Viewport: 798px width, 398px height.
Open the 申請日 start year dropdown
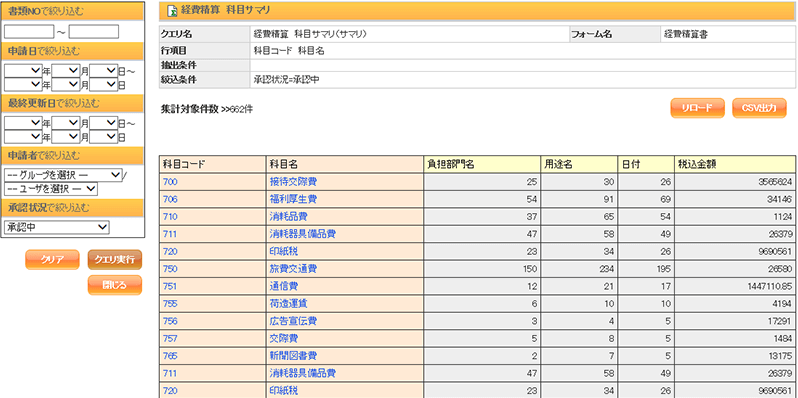click(x=23, y=71)
